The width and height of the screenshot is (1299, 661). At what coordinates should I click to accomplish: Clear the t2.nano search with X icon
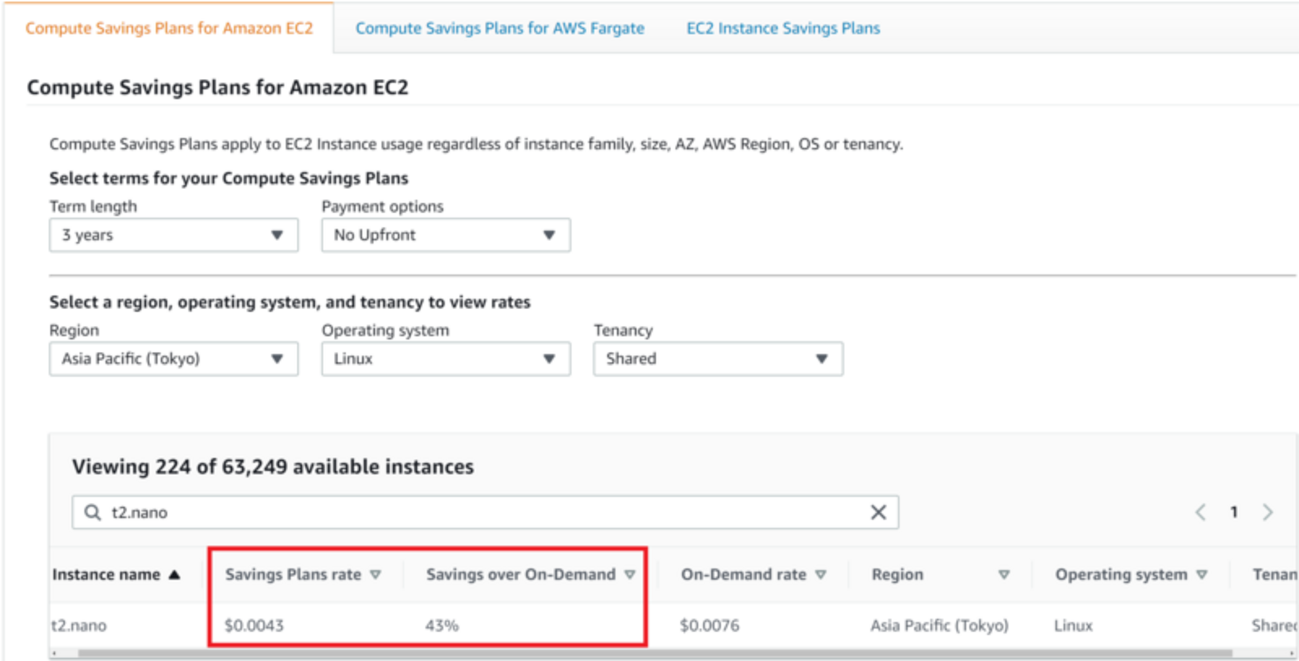878,513
